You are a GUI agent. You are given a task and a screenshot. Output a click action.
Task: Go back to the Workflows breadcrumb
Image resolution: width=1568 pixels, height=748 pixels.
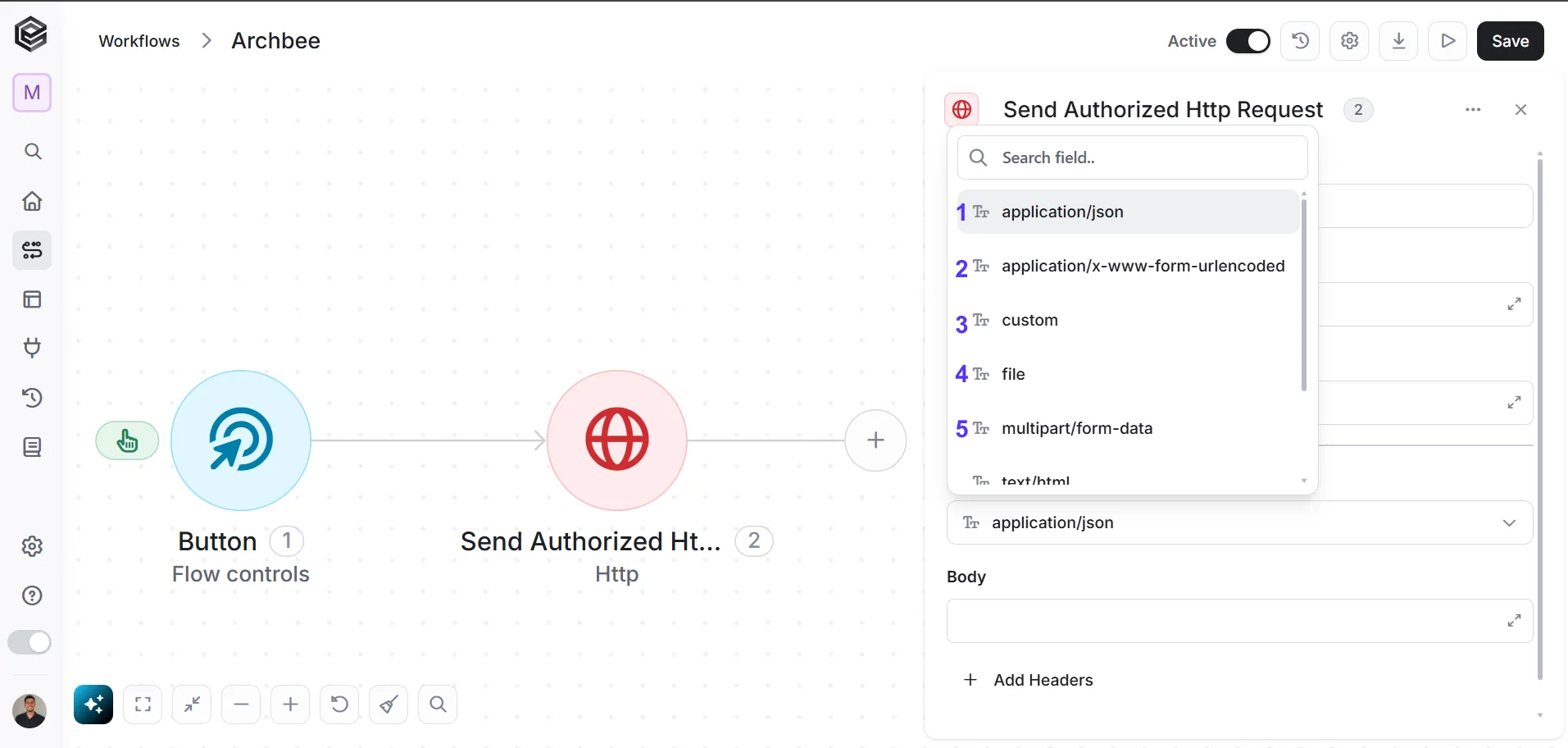coord(139,41)
